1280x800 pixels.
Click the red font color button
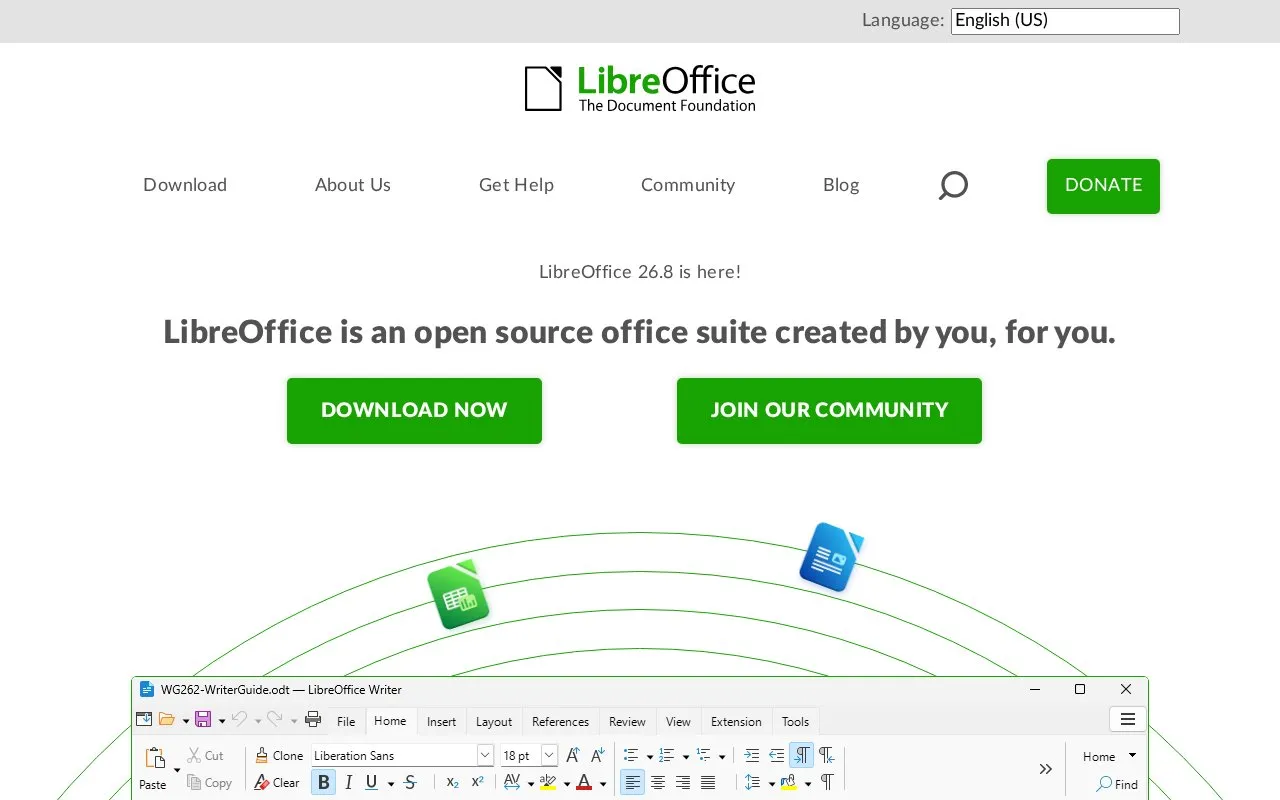[x=584, y=782]
